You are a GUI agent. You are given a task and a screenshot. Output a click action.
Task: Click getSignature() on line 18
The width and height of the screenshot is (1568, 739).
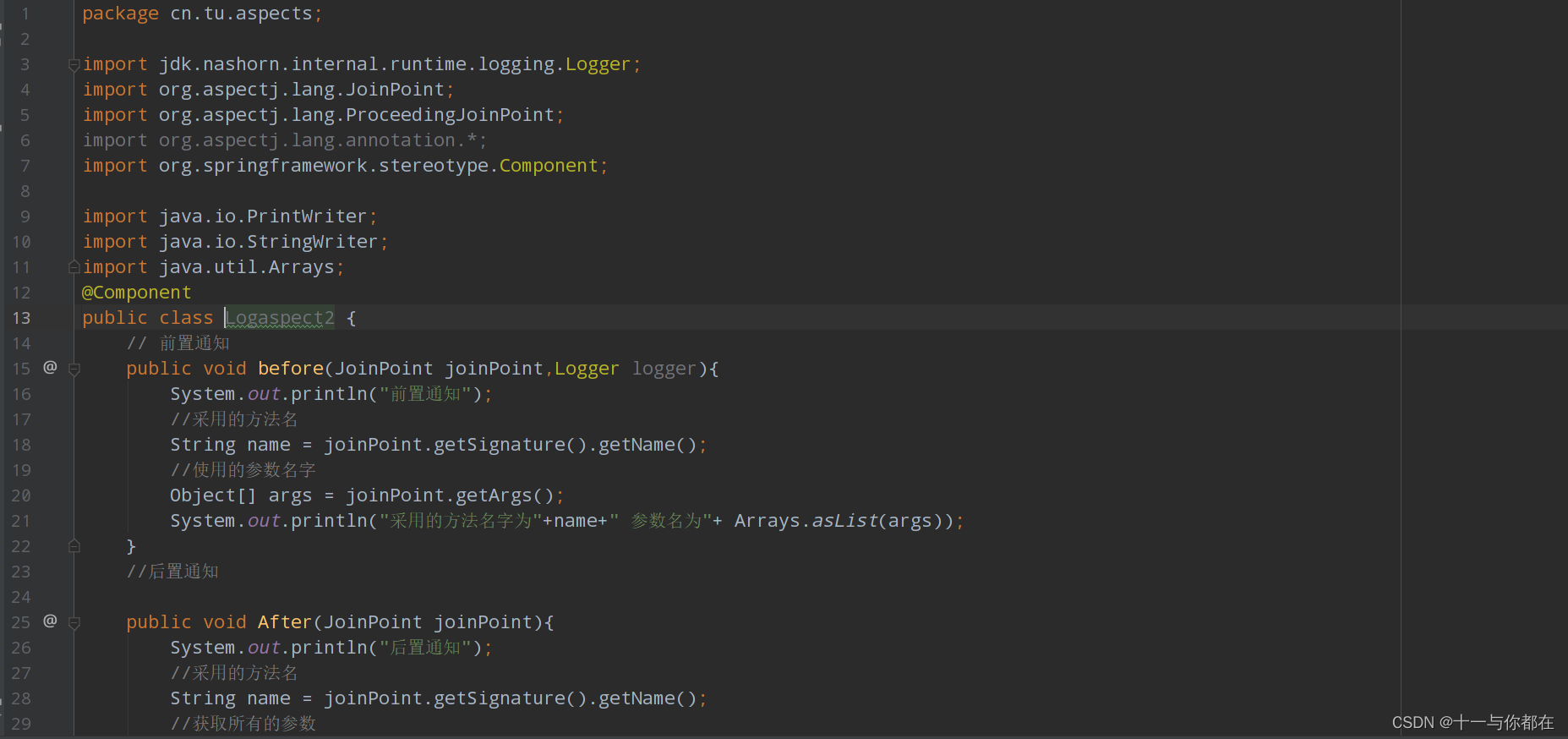(x=511, y=445)
